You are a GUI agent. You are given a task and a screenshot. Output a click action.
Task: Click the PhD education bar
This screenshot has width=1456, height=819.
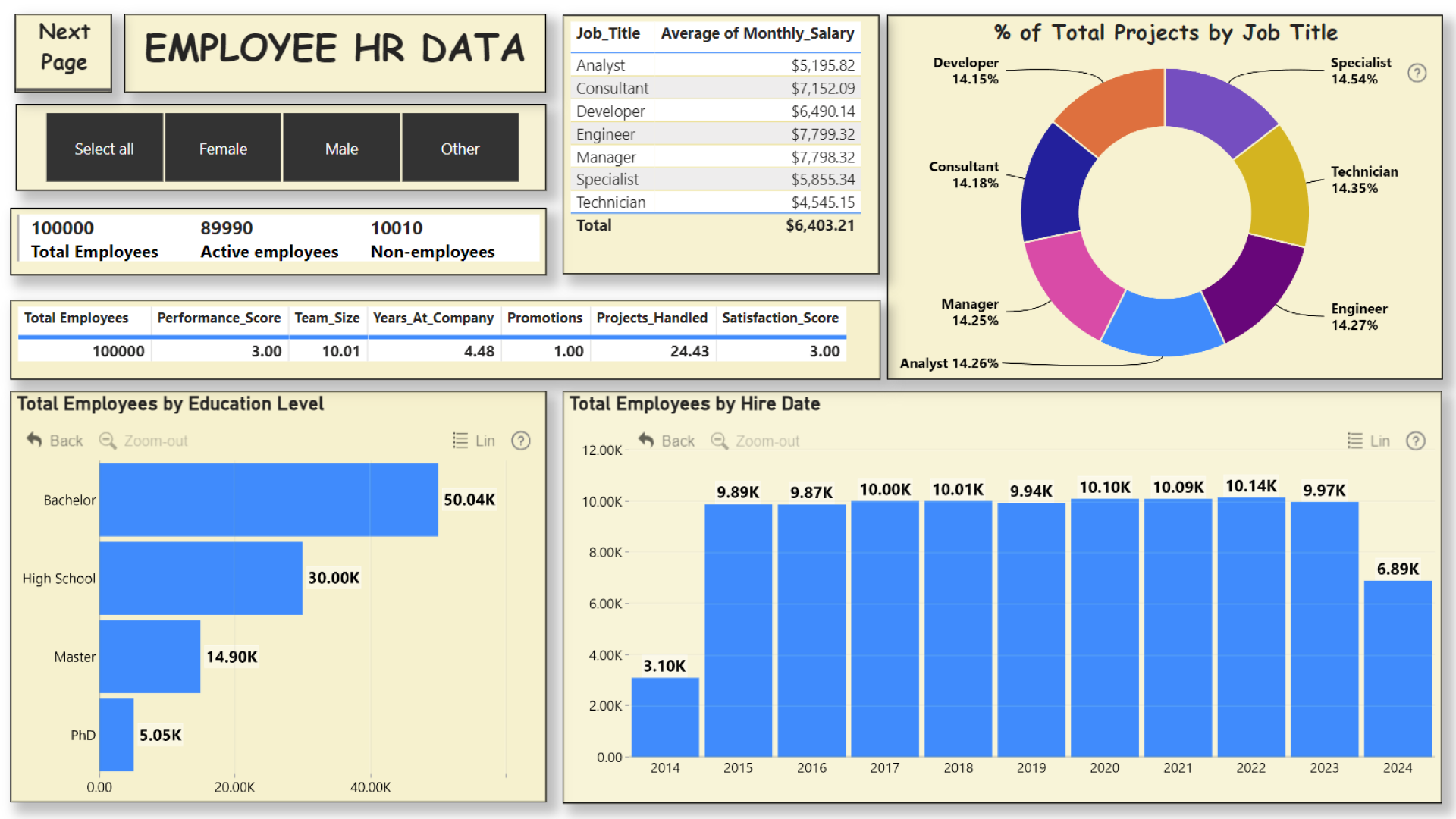[x=117, y=735]
